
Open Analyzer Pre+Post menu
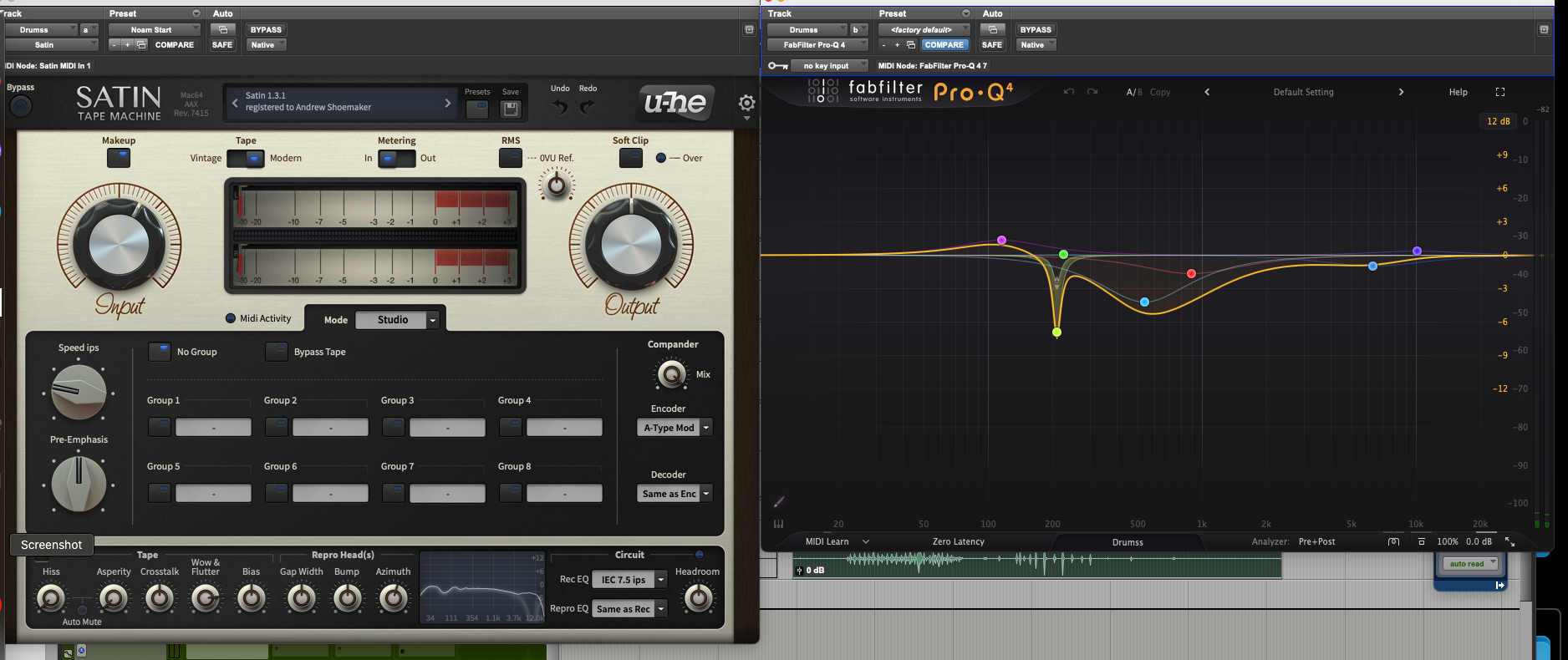tap(1316, 541)
